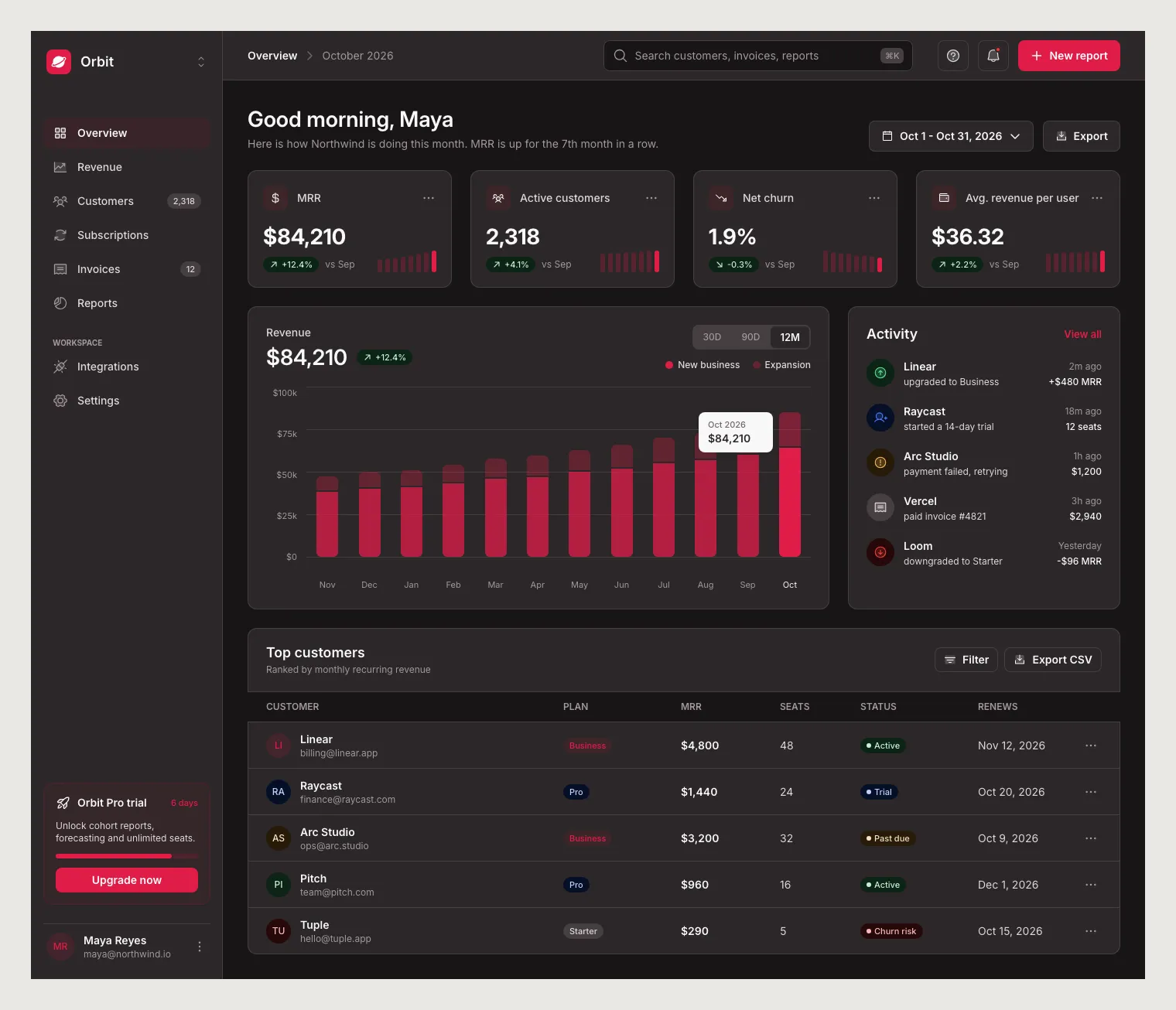Select the 12M chart range

[790, 337]
